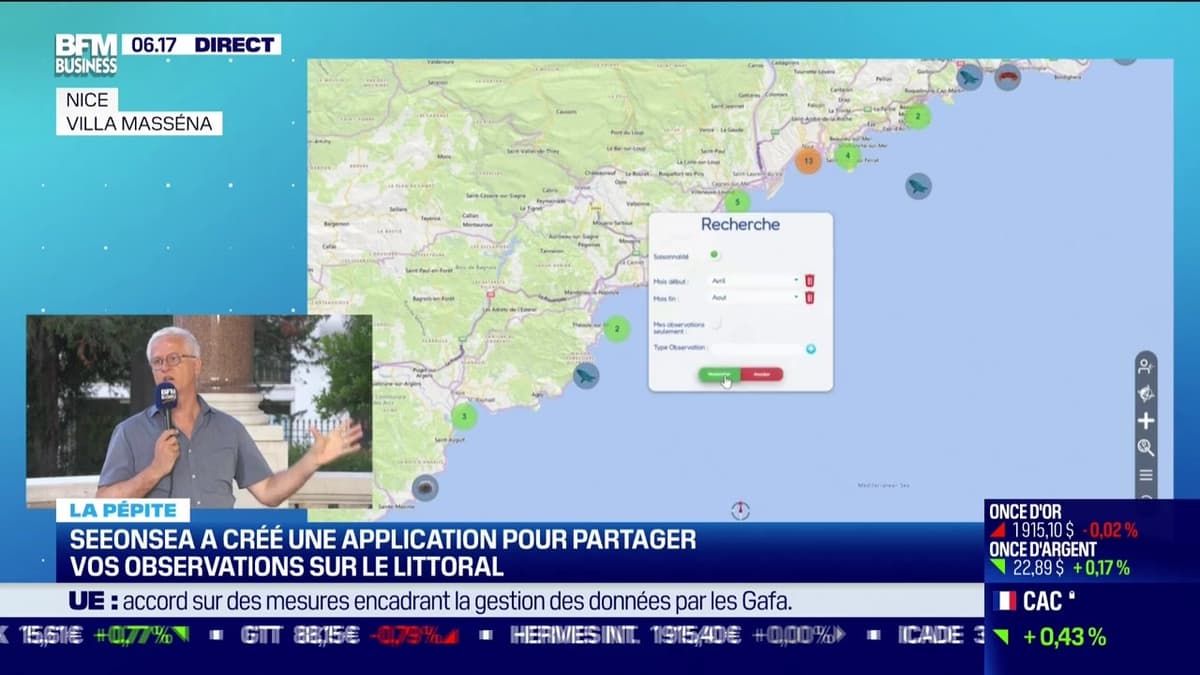This screenshot has width=1200, height=675.
Task: Open the hamburger menu in map toolbar
Action: click(1146, 475)
